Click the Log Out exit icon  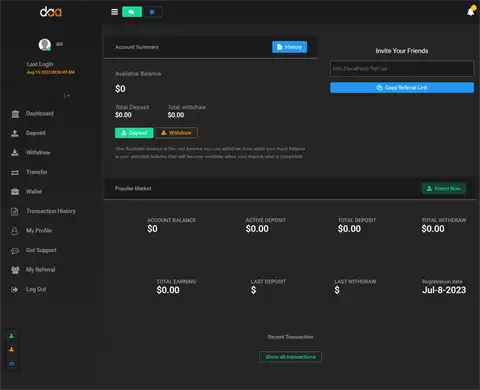(x=15, y=289)
